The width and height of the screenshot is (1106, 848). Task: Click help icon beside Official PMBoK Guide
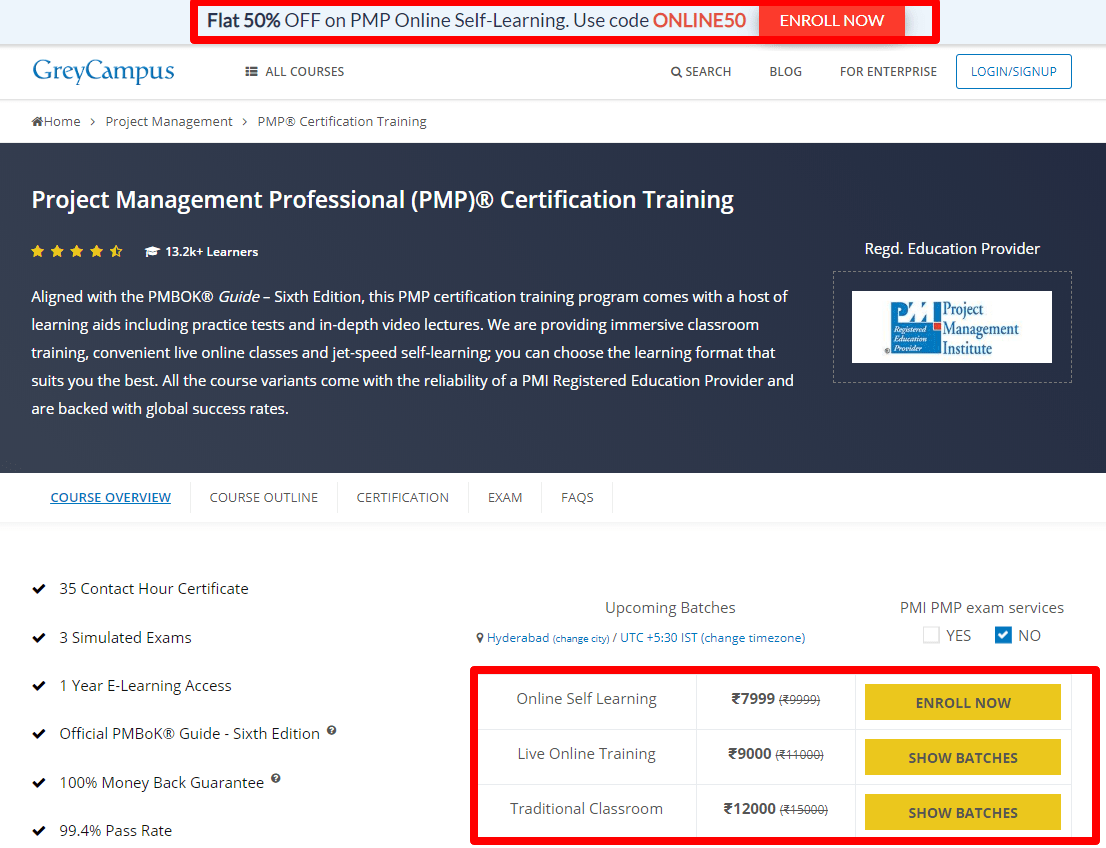pos(332,730)
